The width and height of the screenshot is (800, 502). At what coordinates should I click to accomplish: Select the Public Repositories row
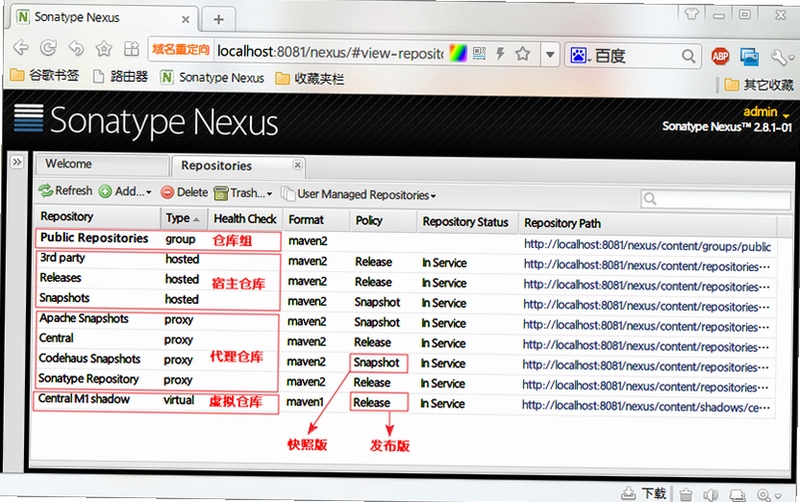(x=406, y=241)
